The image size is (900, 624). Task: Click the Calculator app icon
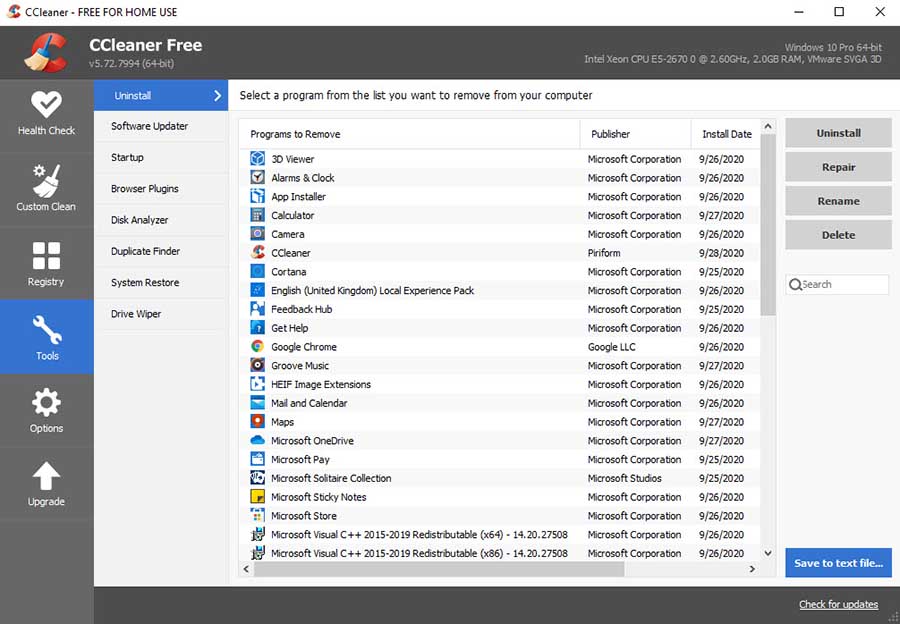click(x=258, y=215)
